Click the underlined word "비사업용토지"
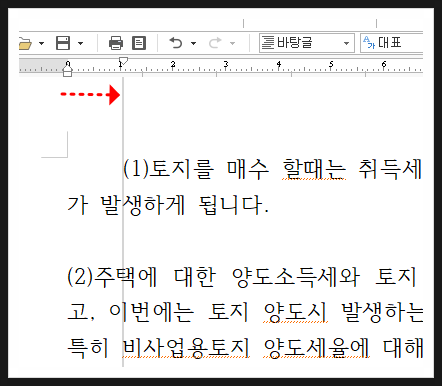 pos(186,348)
